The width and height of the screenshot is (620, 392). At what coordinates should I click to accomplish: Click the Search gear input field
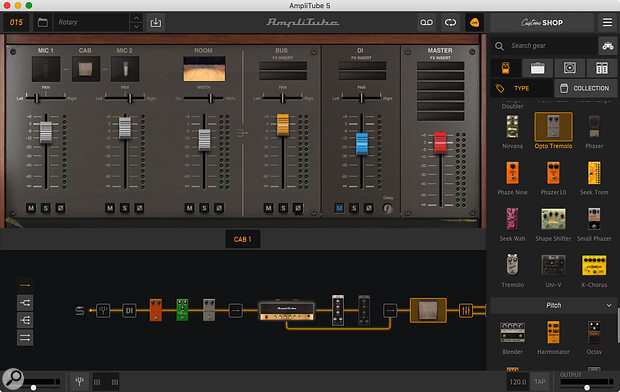(x=550, y=46)
